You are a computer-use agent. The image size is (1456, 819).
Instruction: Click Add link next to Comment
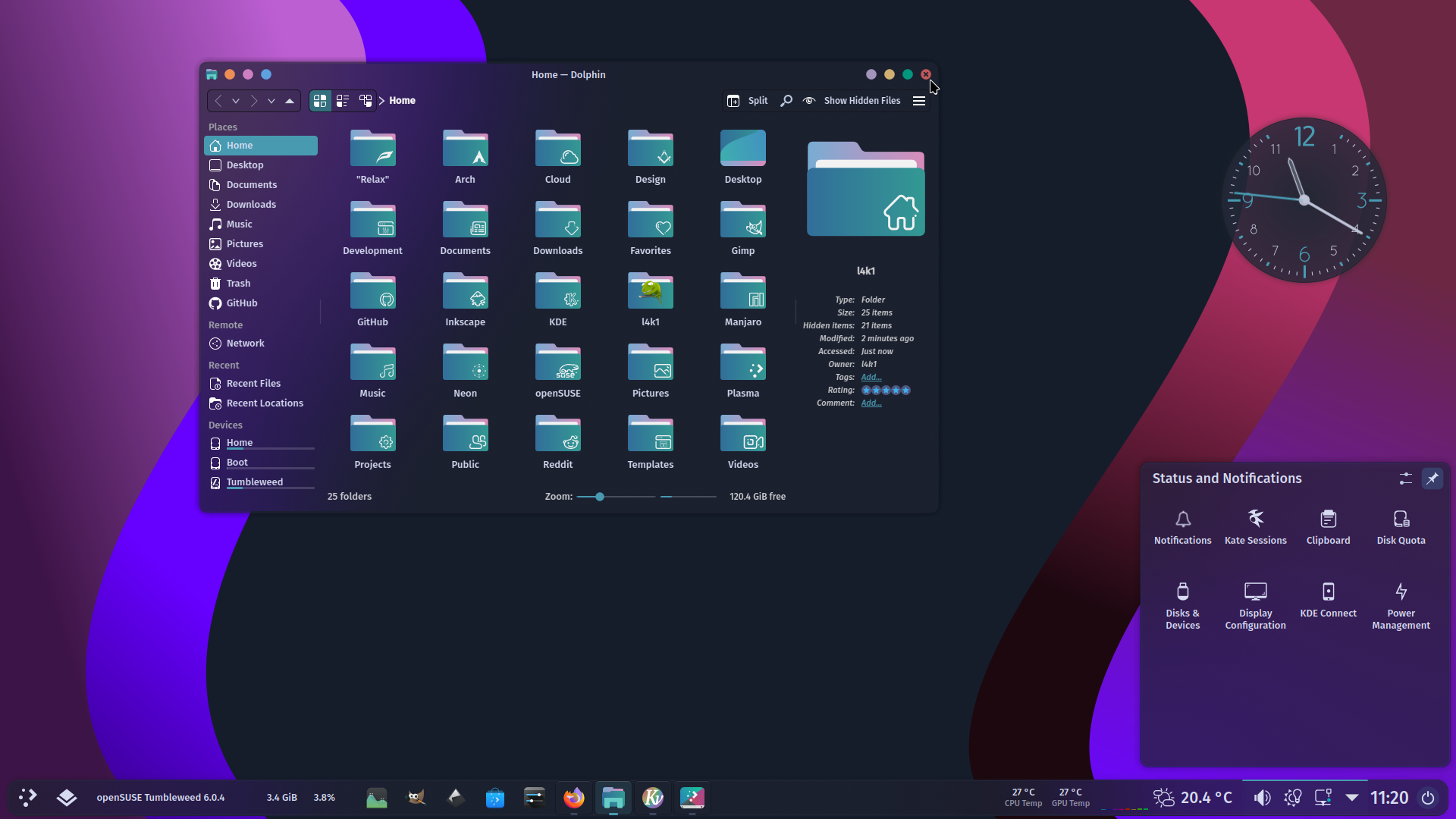tap(871, 403)
